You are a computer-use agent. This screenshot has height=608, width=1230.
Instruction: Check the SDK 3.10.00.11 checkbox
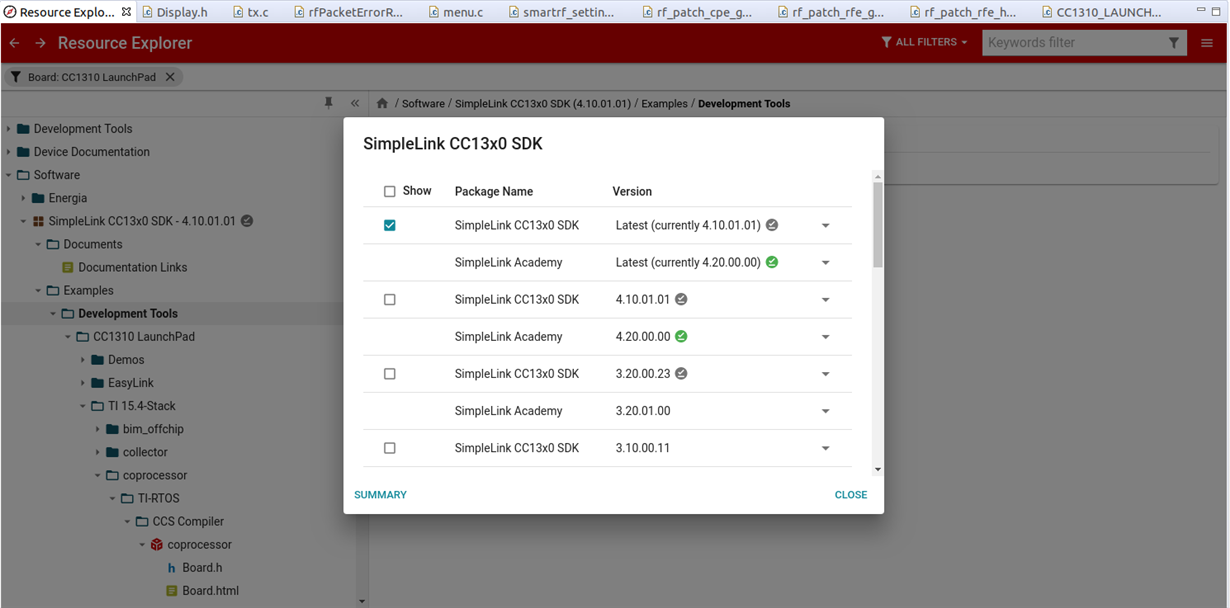tap(390, 448)
